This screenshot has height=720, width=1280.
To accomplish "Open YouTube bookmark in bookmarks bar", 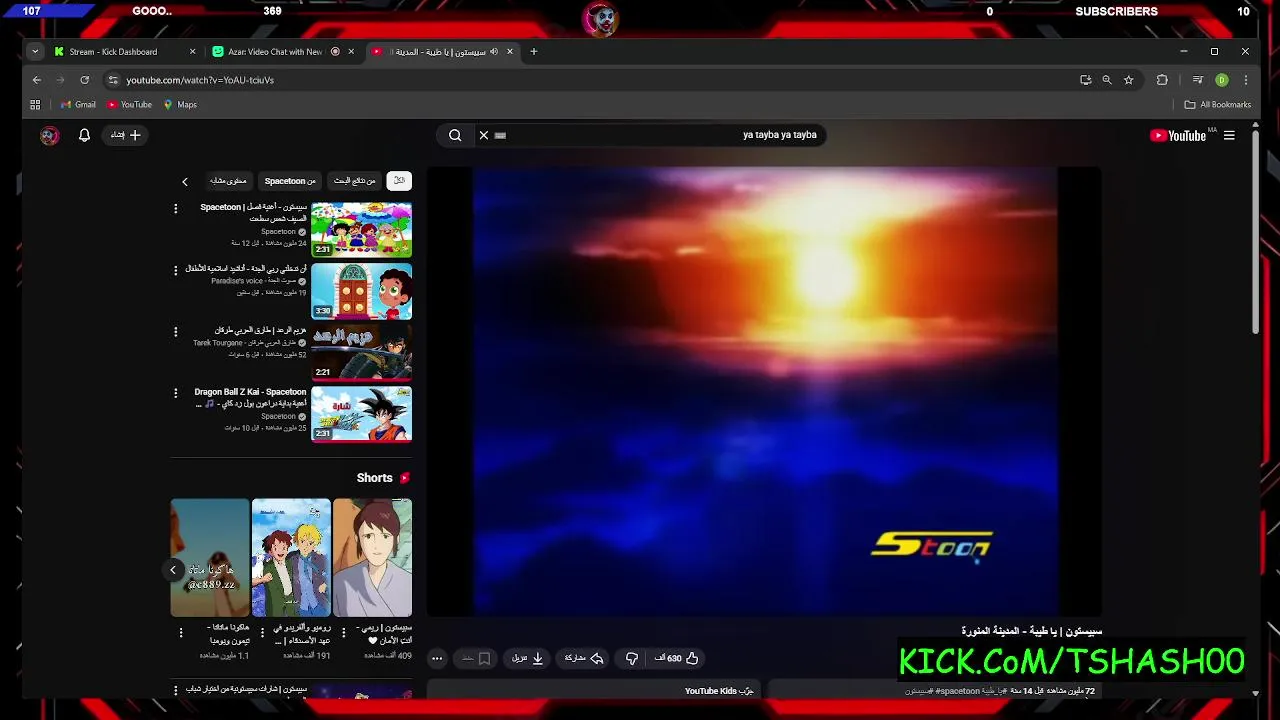I will (130, 105).
